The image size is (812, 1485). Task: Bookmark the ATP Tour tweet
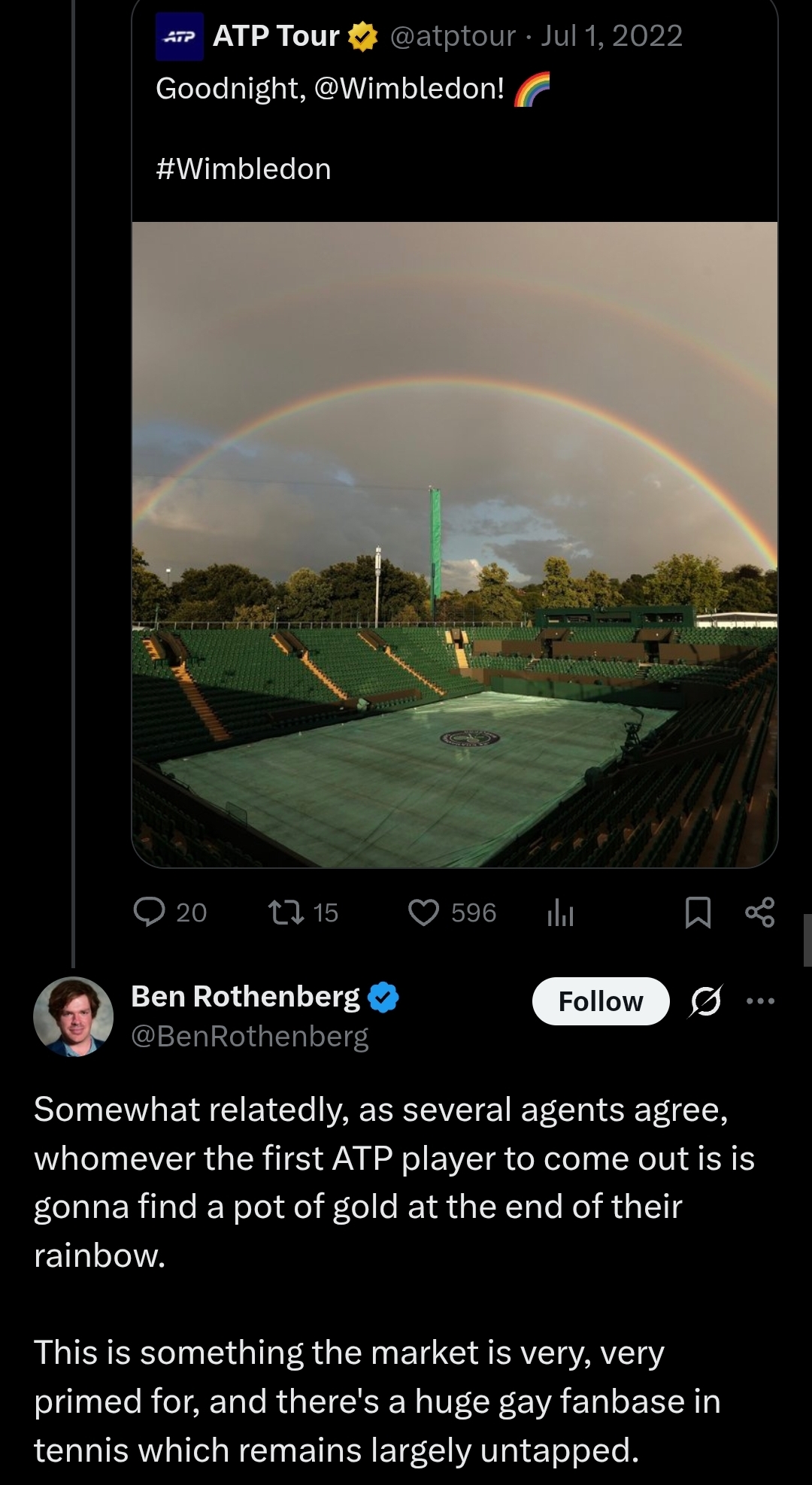click(698, 913)
